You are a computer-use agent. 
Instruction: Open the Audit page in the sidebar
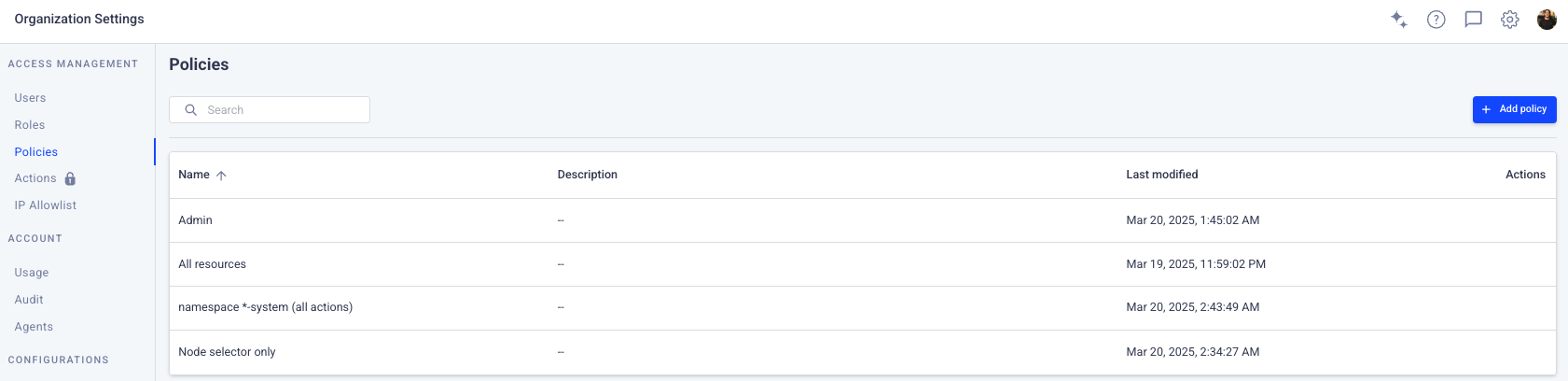click(29, 300)
